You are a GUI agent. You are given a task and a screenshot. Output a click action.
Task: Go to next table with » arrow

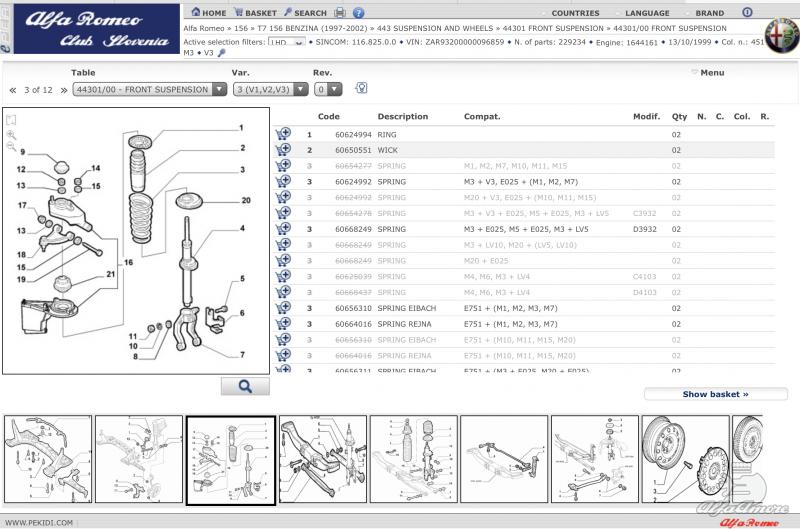pos(64,90)
